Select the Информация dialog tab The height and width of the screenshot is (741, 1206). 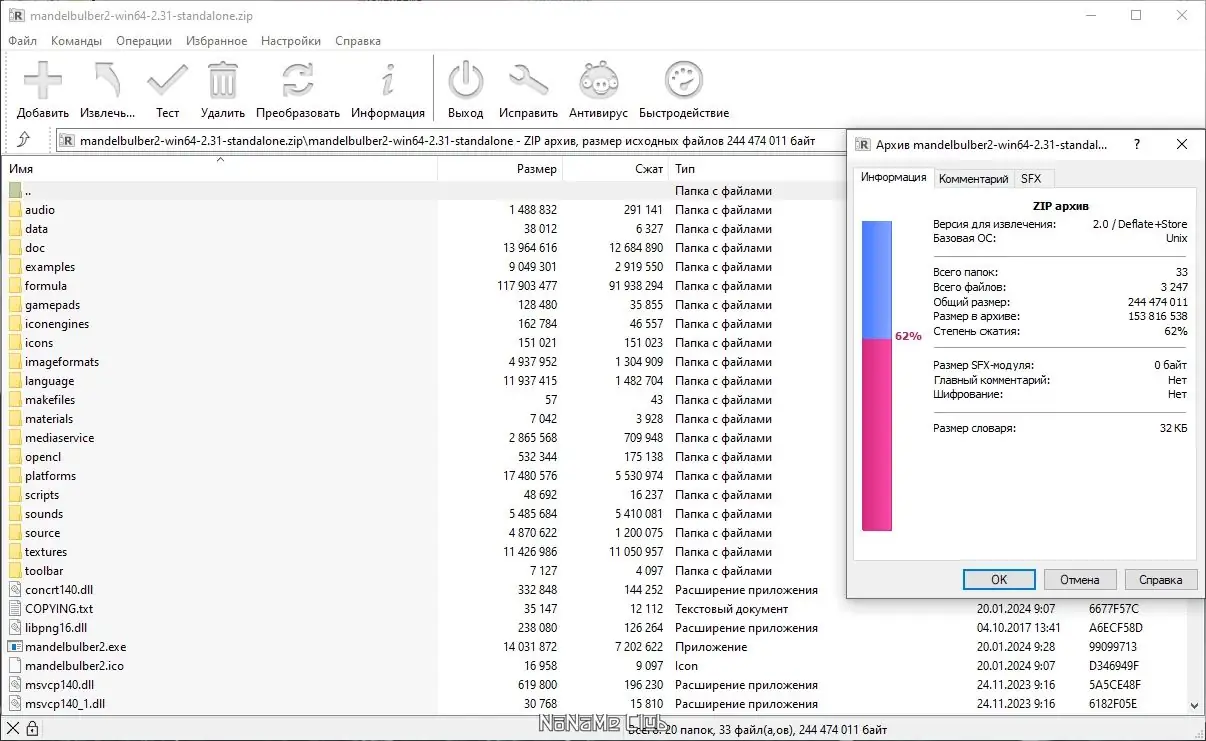894,177
